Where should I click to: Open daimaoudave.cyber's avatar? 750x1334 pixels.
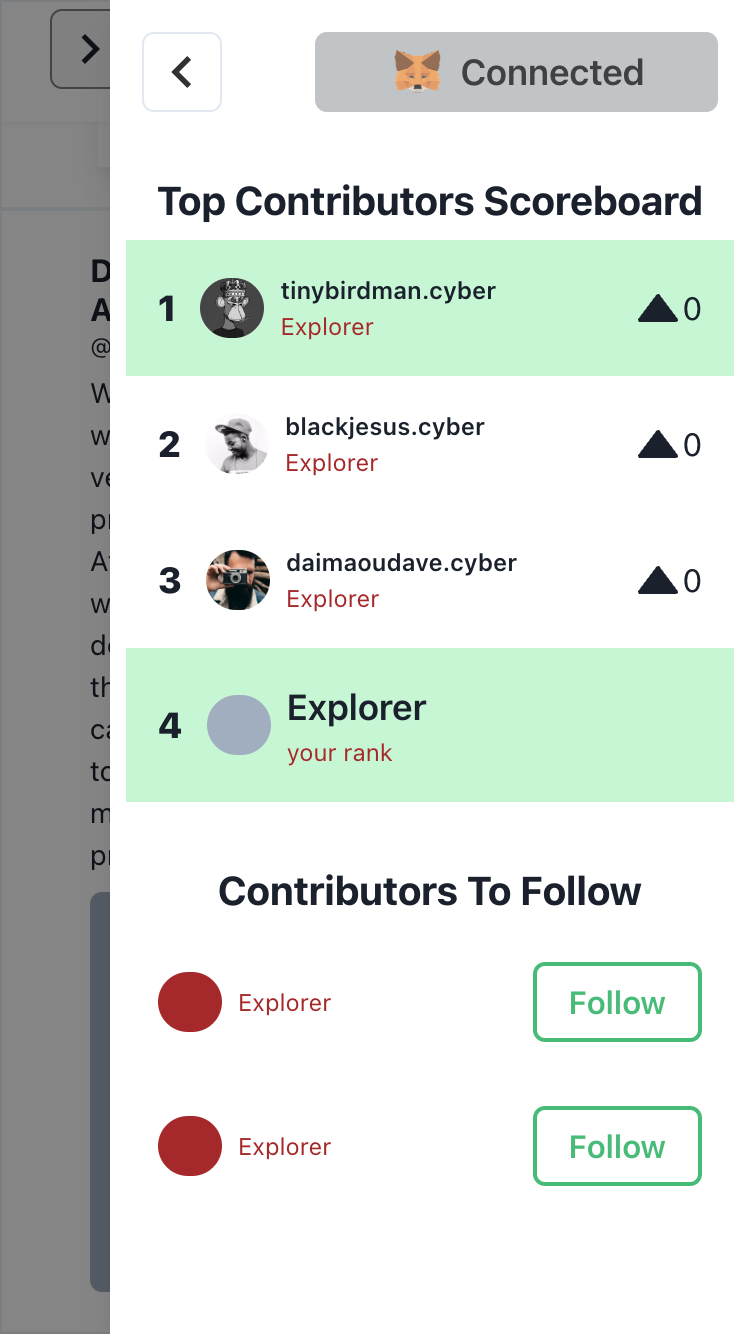tap(238, 580)
